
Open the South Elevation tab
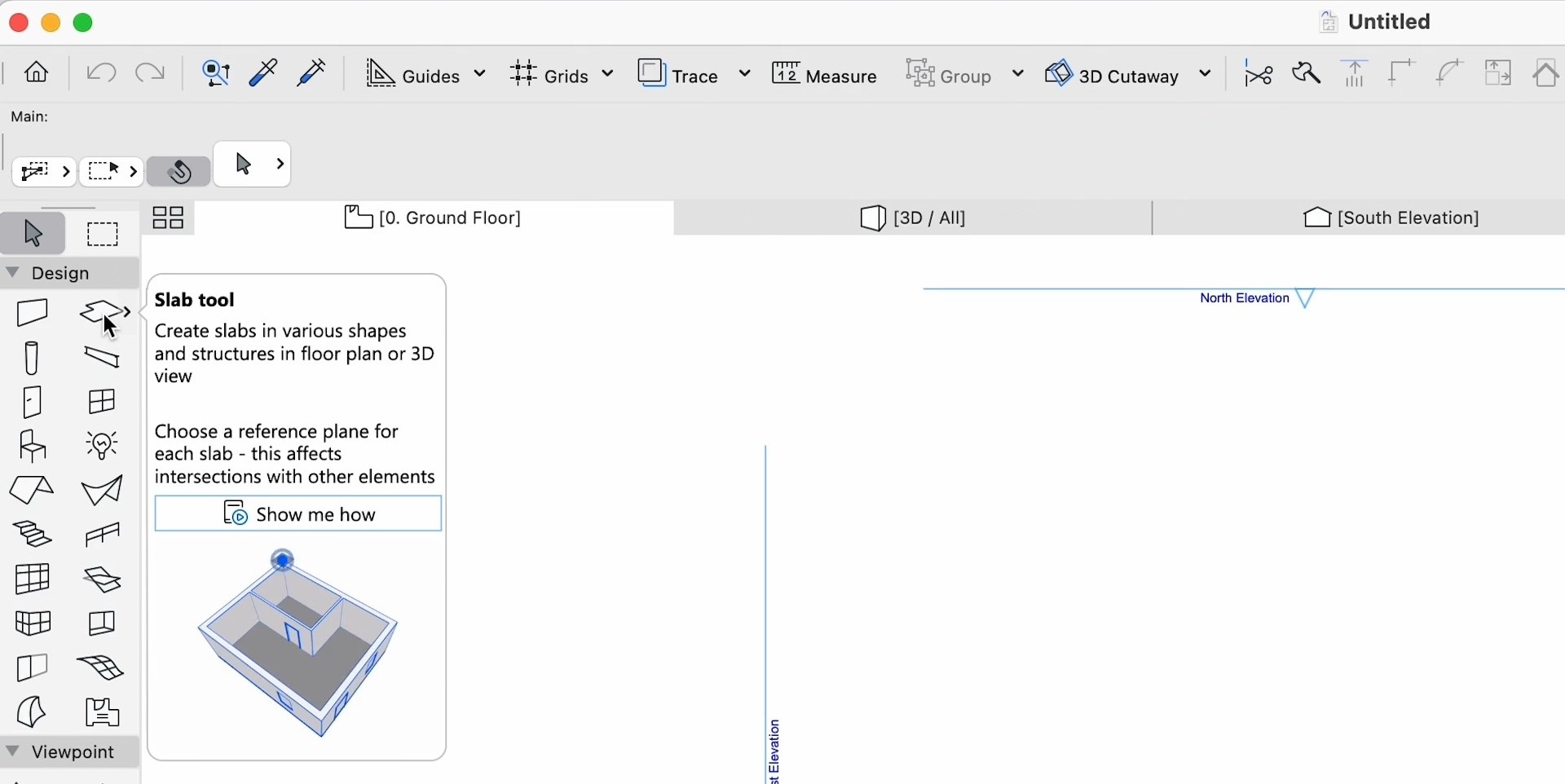tap(1392, 218)
